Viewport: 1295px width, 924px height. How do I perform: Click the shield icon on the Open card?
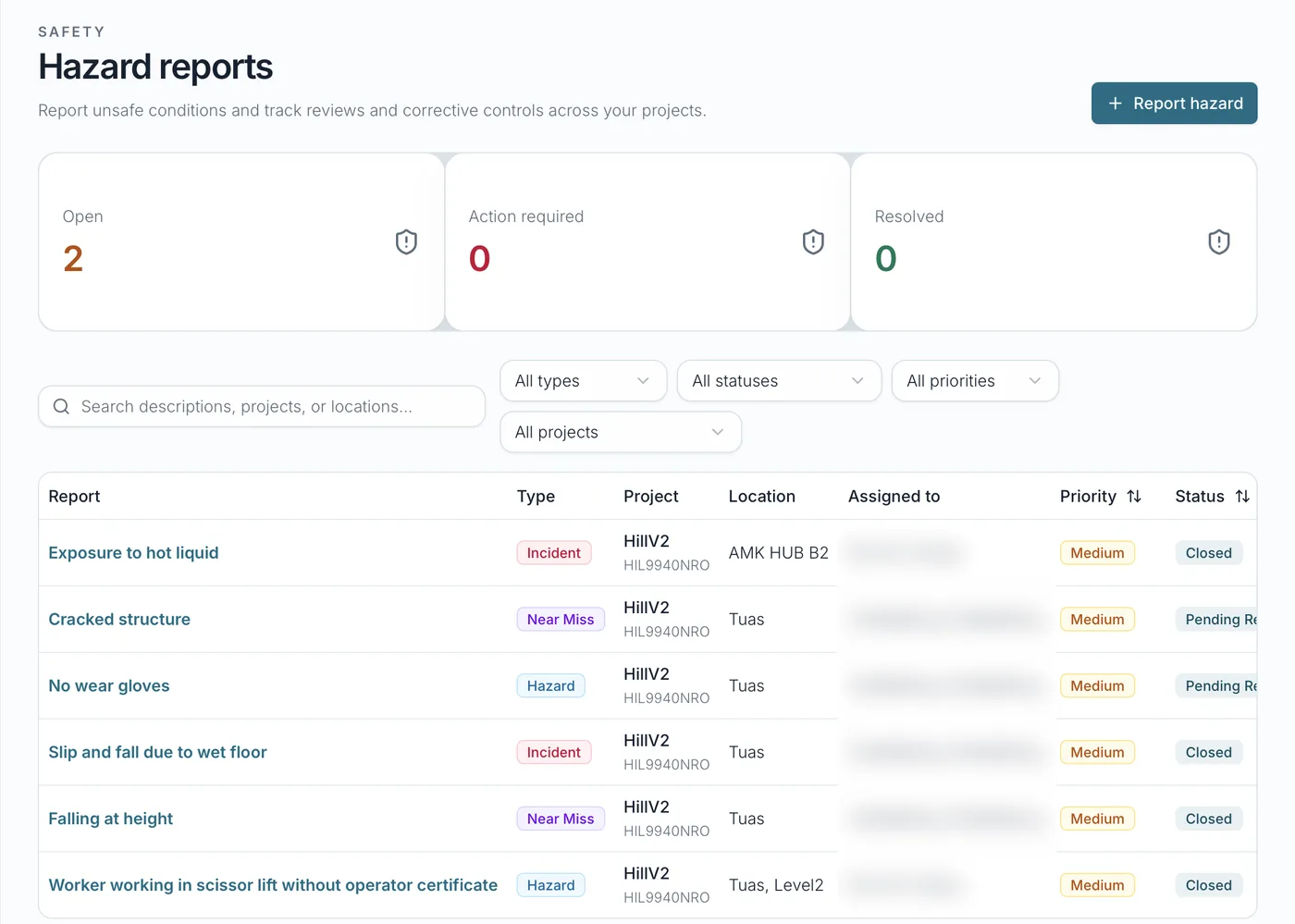tap(406, 242)
